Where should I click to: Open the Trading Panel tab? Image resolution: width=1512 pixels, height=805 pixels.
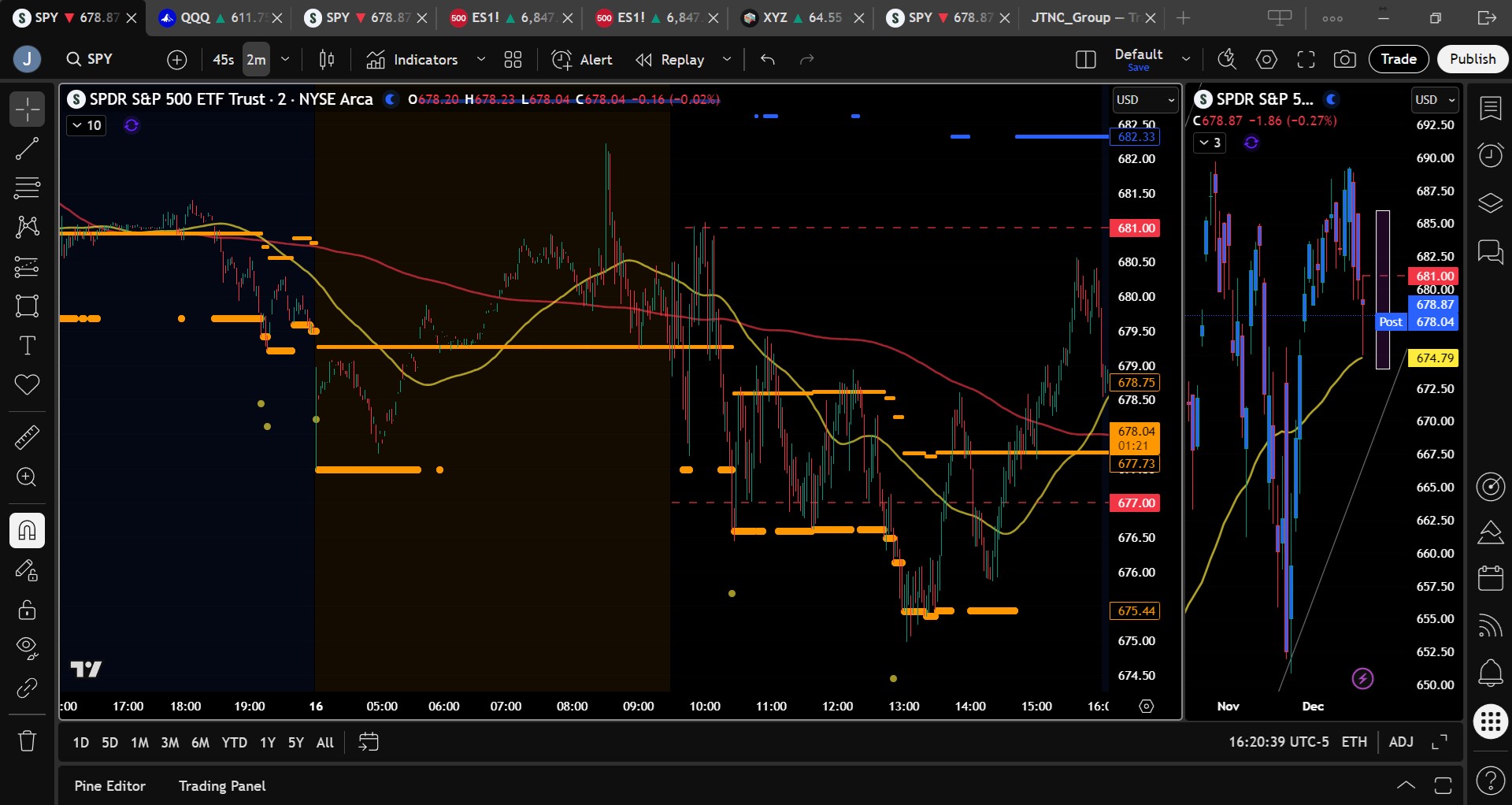click(x=221, y=785)
